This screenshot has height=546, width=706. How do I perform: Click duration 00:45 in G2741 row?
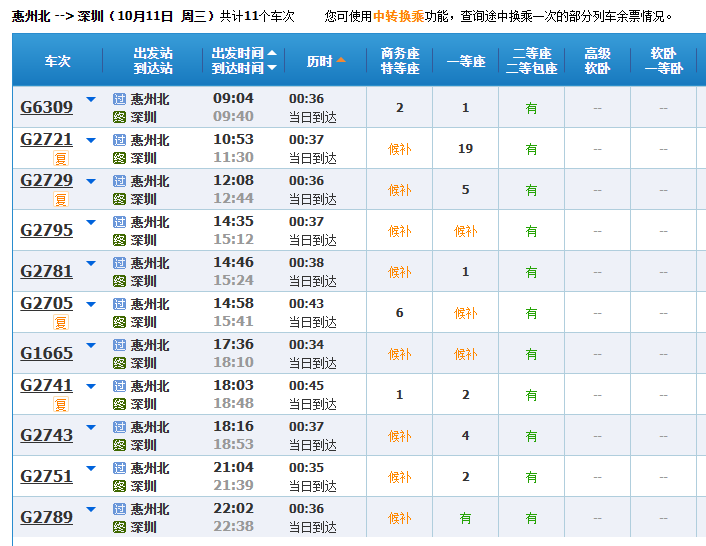[x=306, y=385]
